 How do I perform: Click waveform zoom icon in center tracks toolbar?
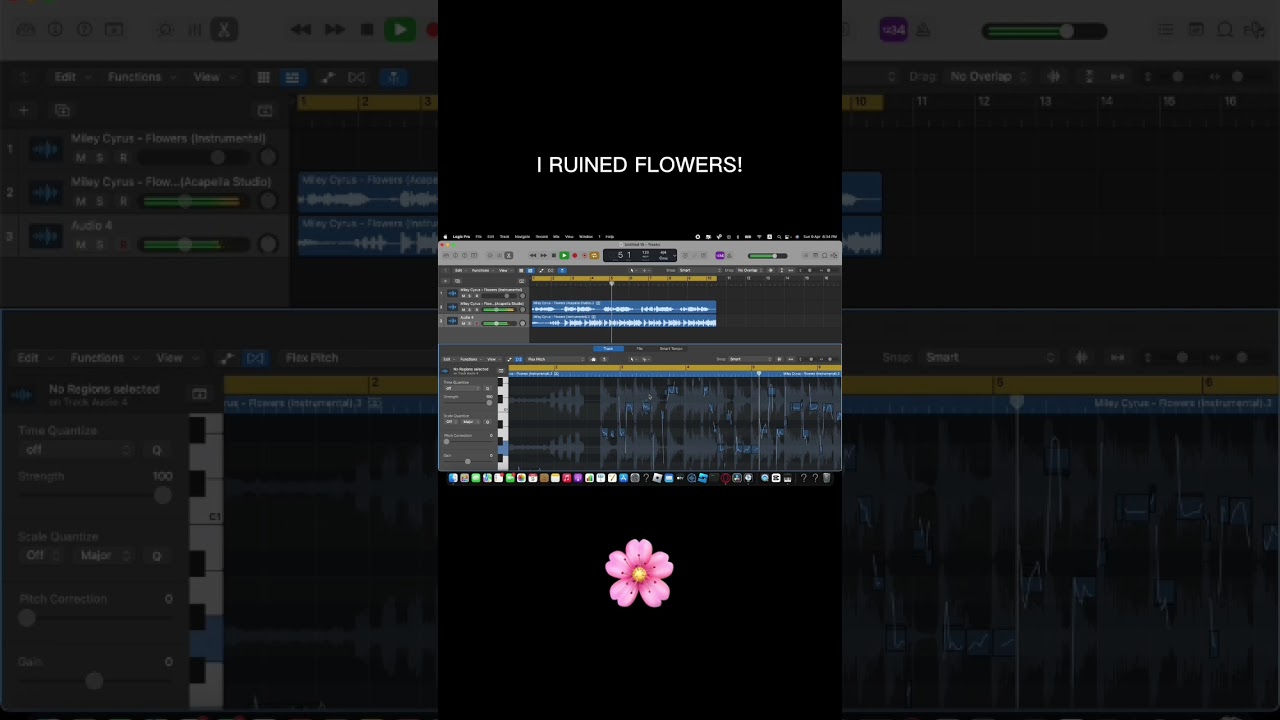(x=770, y=270)
